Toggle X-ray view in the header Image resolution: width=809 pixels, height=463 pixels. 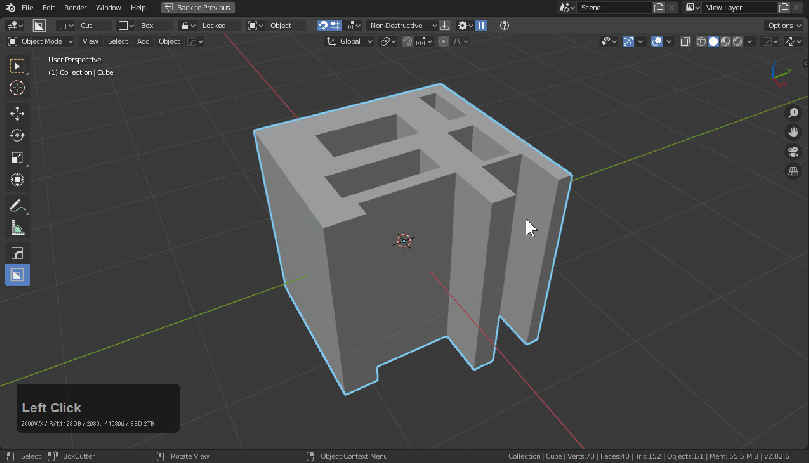pos(686,42)
